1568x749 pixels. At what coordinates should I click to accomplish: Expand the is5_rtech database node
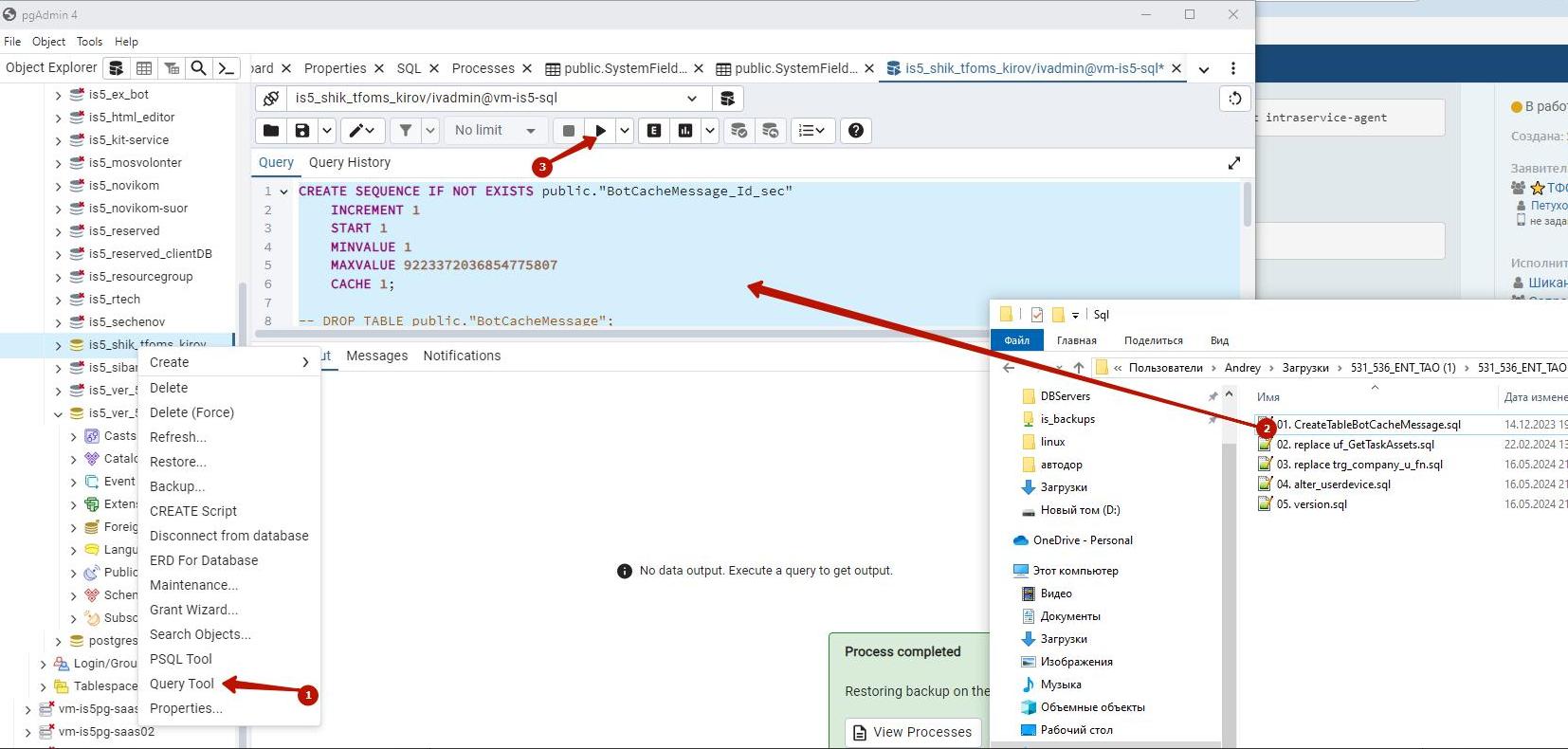pyautogui.click(x=58, y=300)
